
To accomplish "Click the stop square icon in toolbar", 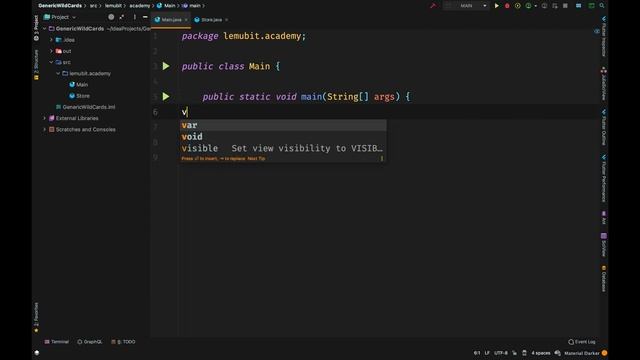I will tap(565, 6).
